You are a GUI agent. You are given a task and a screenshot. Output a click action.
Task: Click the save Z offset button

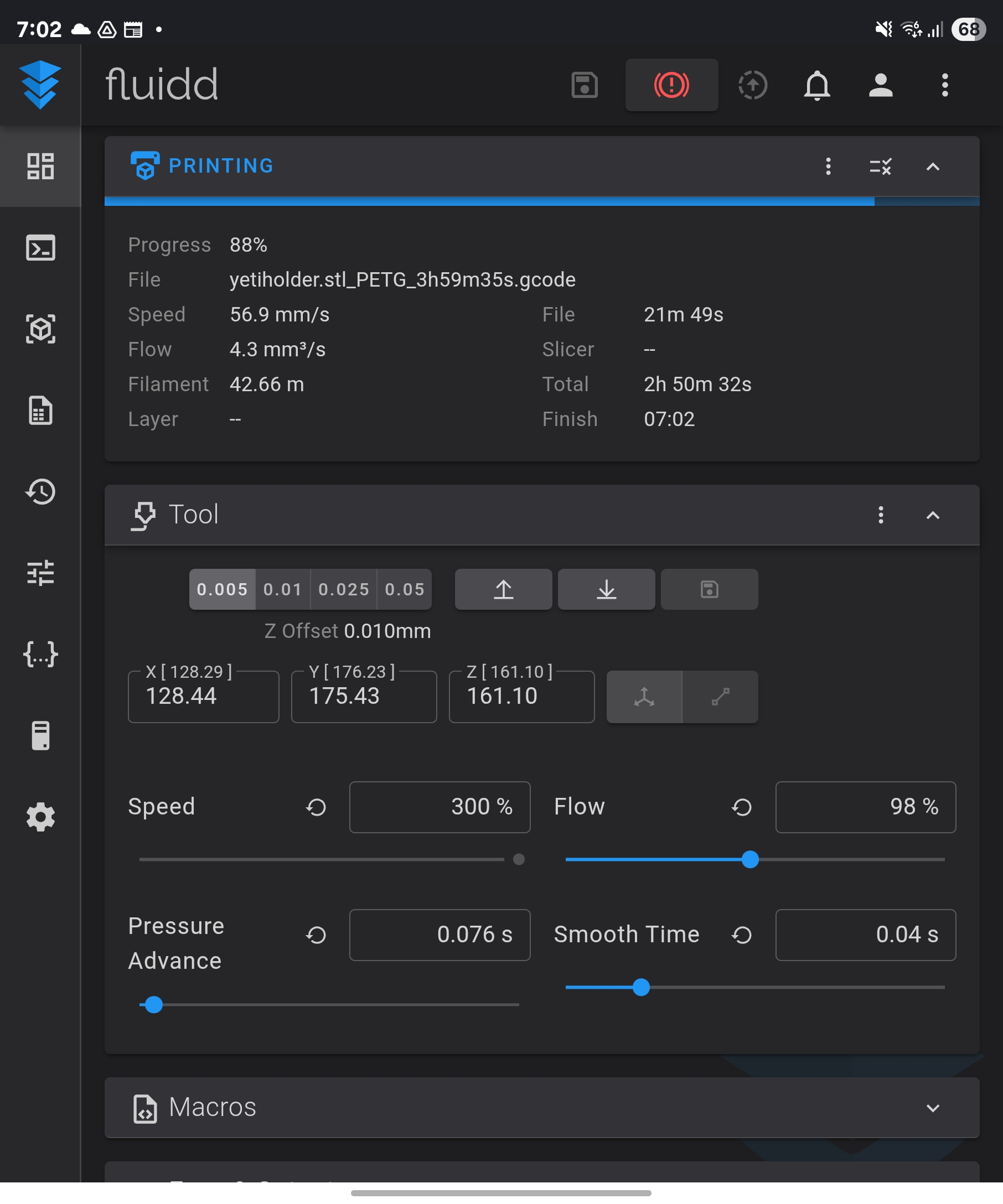click(710, 589)
